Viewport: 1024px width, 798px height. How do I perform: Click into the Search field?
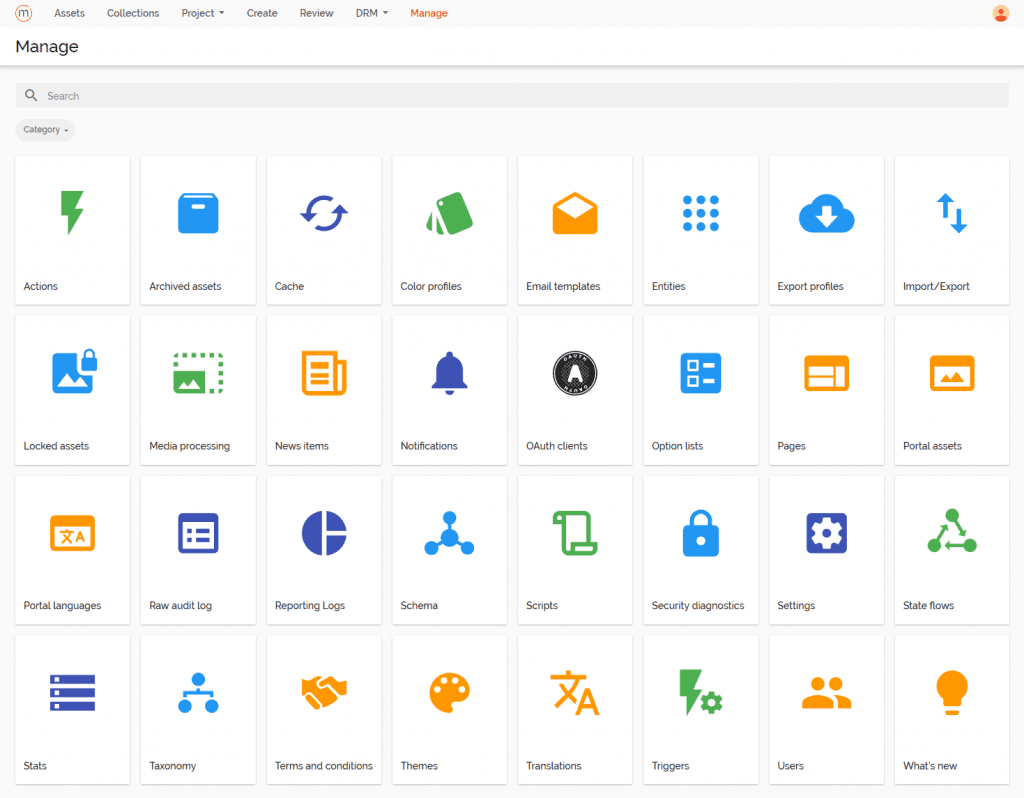tap(512, 96)
